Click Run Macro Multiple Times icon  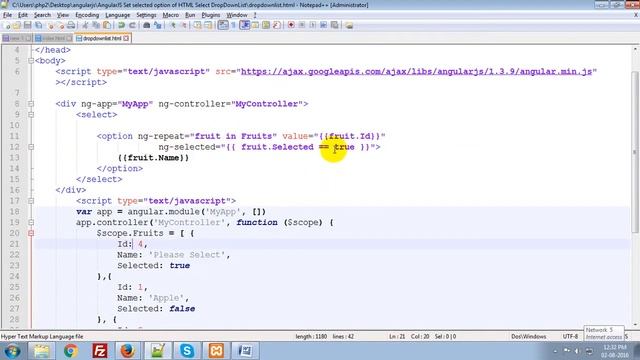(x=324, y=25)
